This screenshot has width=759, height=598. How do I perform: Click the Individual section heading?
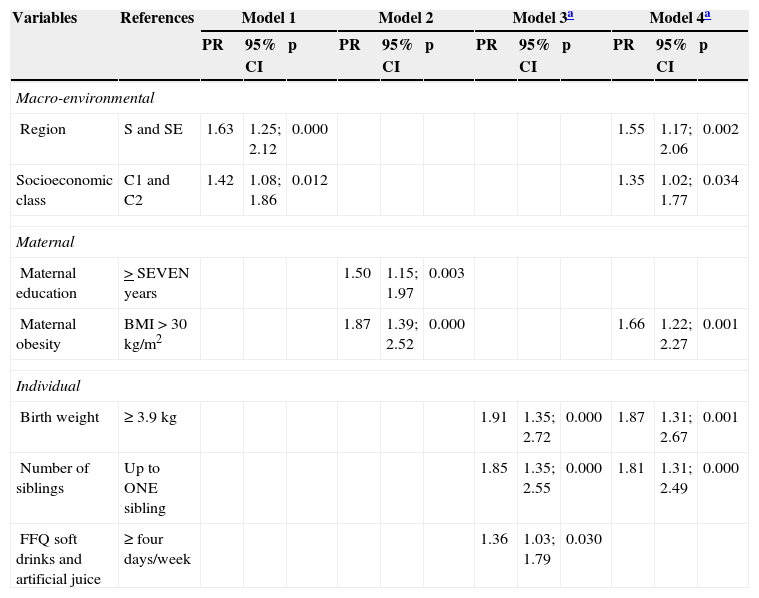tap(48, 385)
